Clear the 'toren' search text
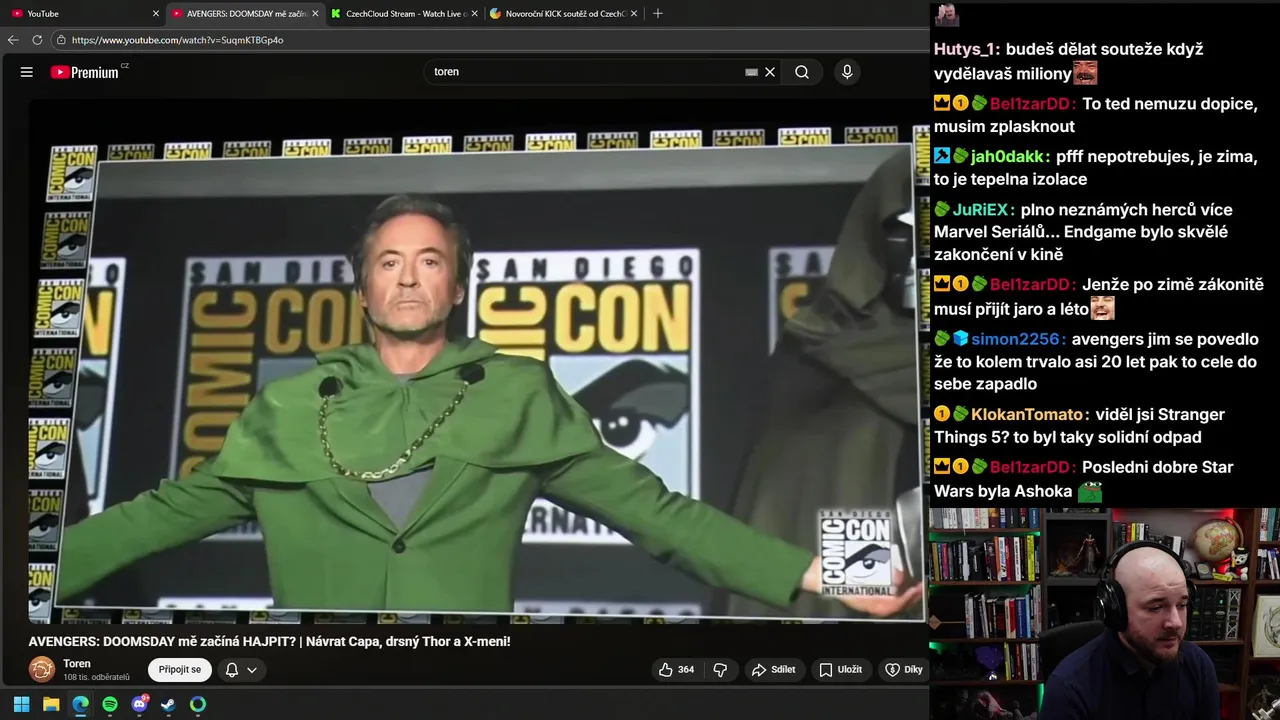This screenshot has width=1280, height=720. (x=770, y=72)
